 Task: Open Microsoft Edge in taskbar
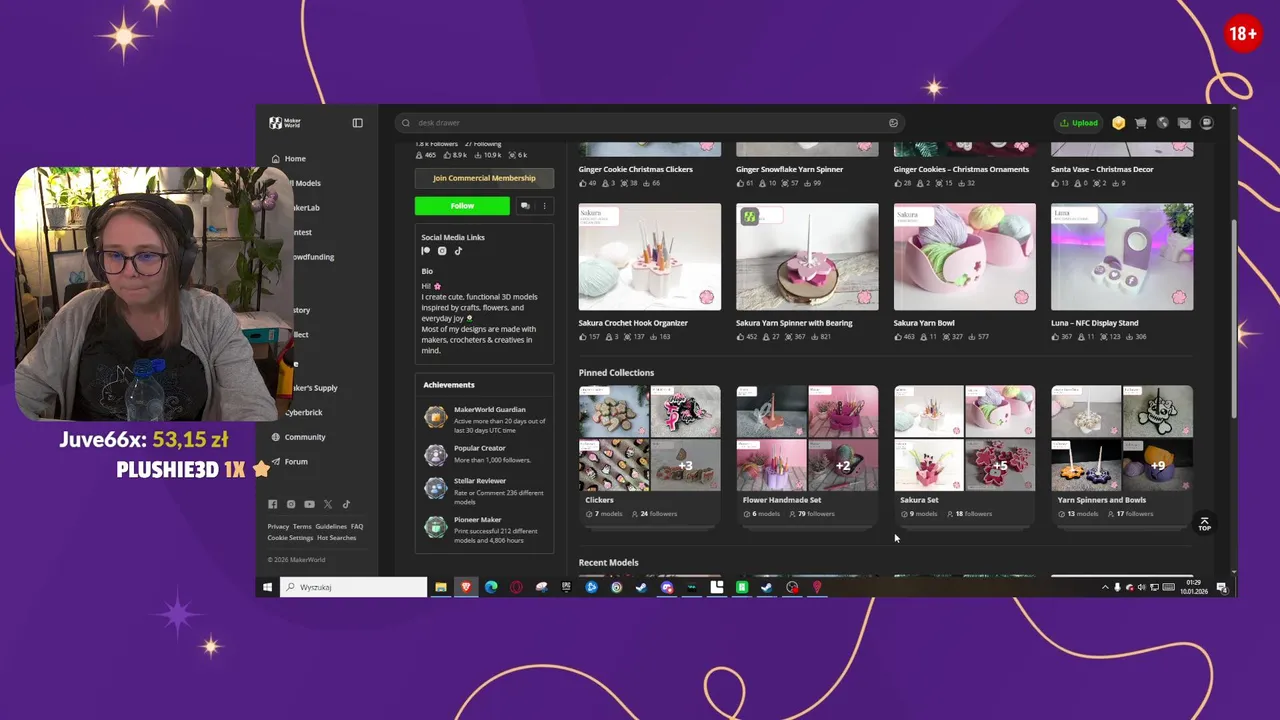coord(491,587)
